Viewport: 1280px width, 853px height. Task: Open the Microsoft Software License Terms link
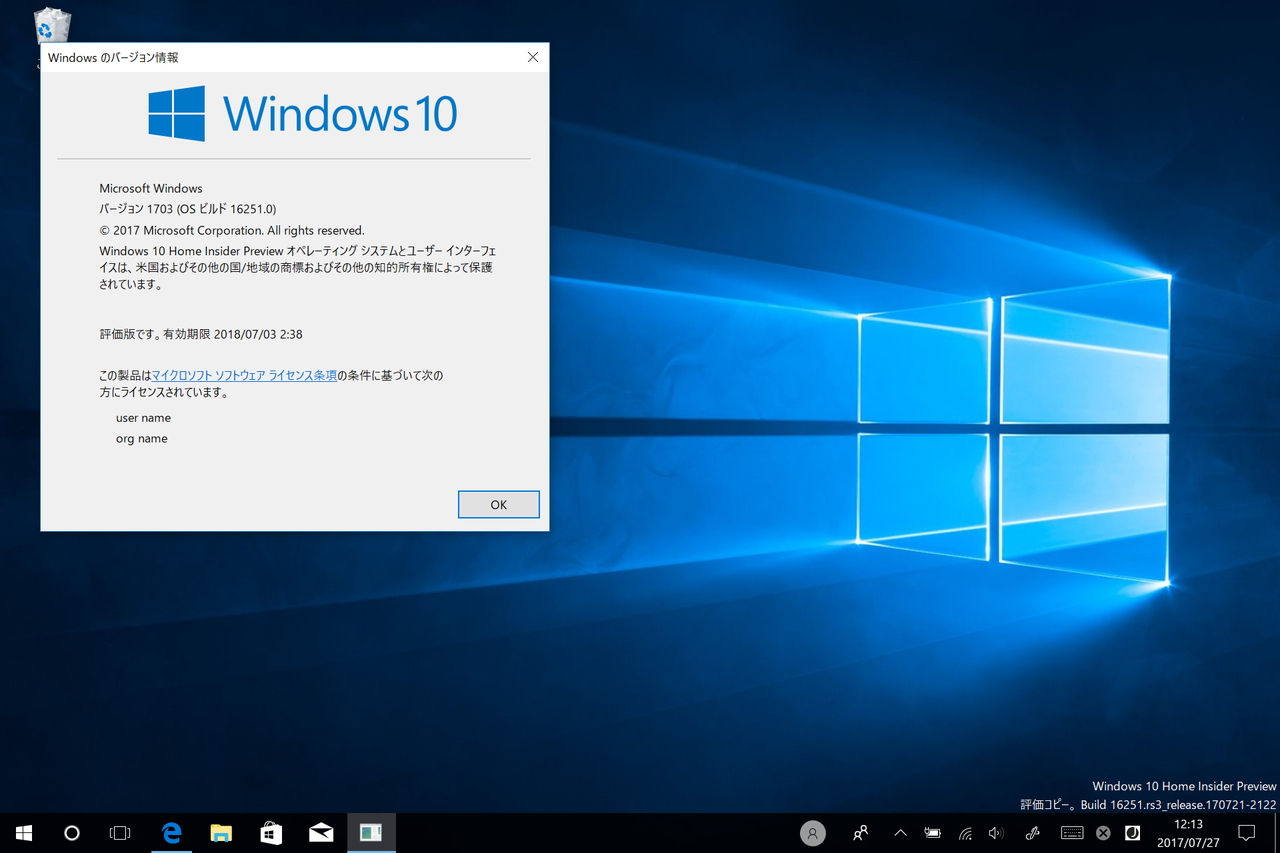[x=243, y=375]
